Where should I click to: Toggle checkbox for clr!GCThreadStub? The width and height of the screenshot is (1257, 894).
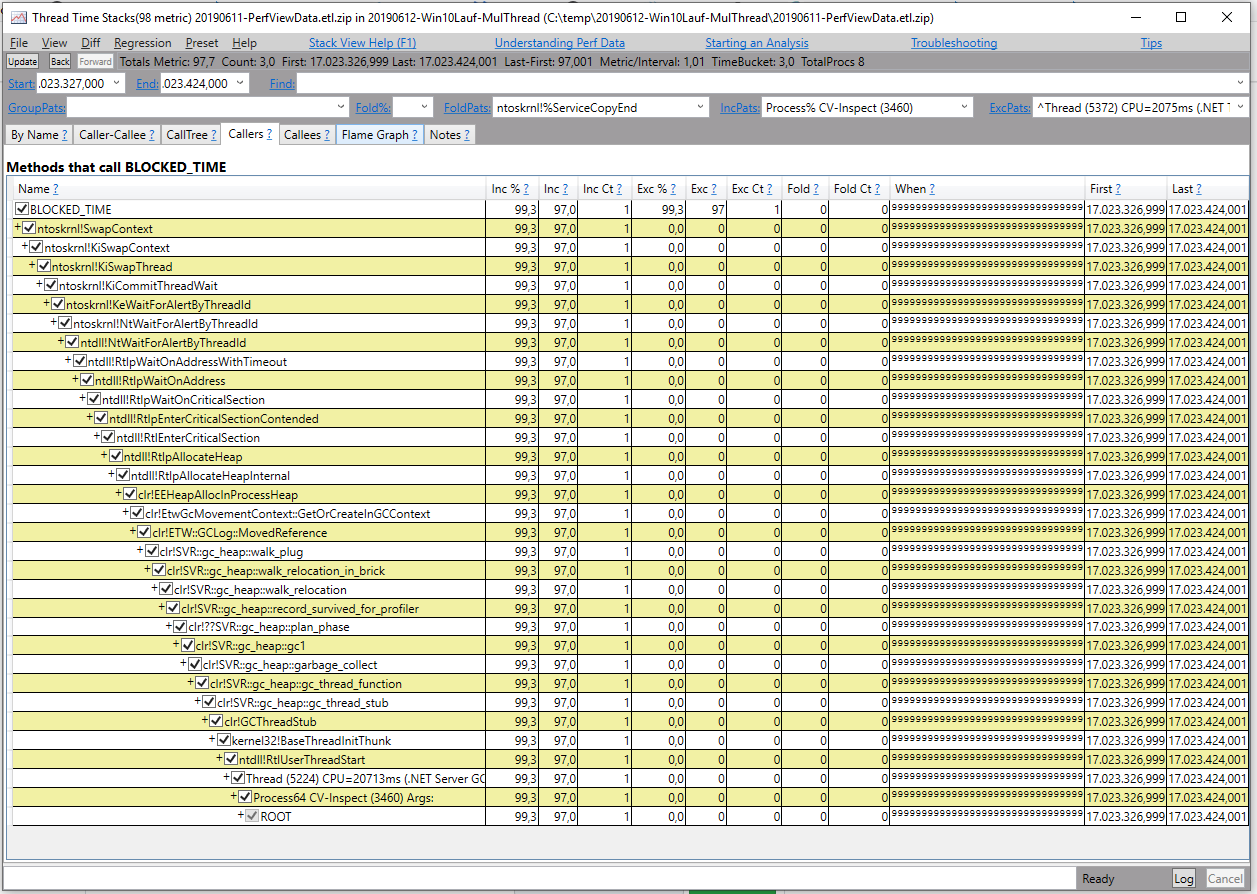(x=216, y=722)
